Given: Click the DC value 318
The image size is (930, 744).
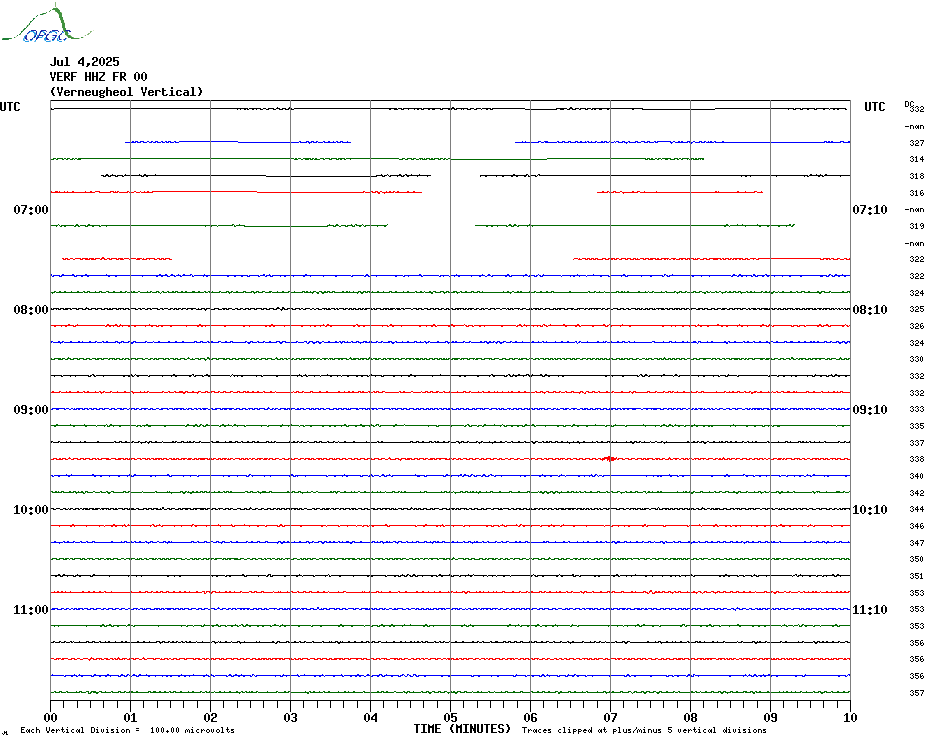Looking at the screenshot, I should point(917,176).
